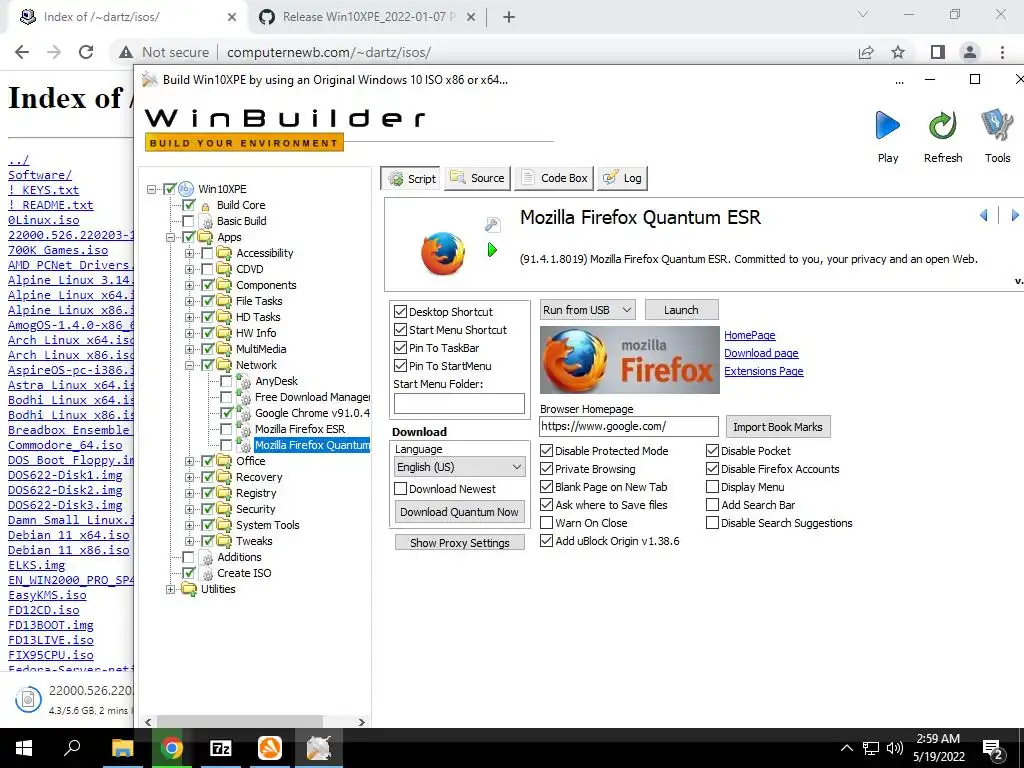Toggle the Desktop Shortcut checkbox
Viewport: 1024px width, 768px height.
point(400,312)
